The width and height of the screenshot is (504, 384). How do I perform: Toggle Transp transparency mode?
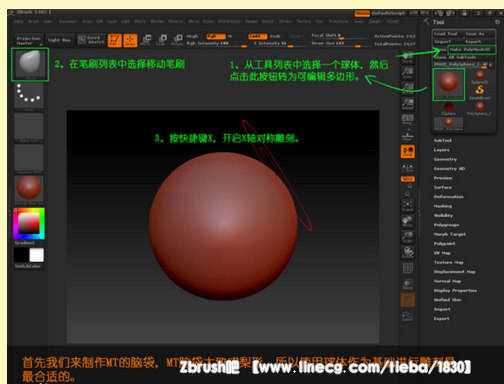pos(407,284)
